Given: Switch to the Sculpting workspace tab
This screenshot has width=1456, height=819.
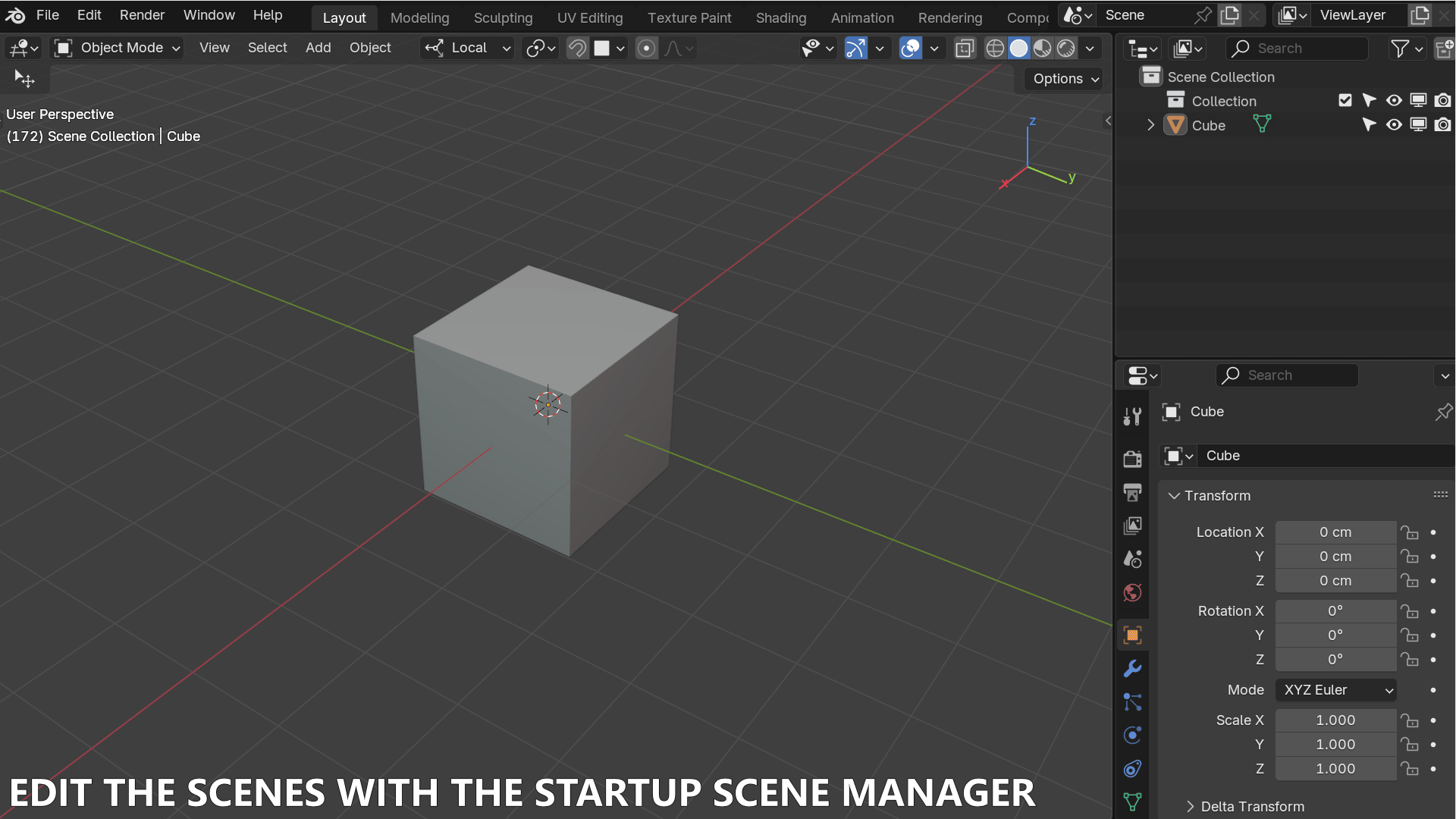Looking at the screenshot, I should pos(503,17).
